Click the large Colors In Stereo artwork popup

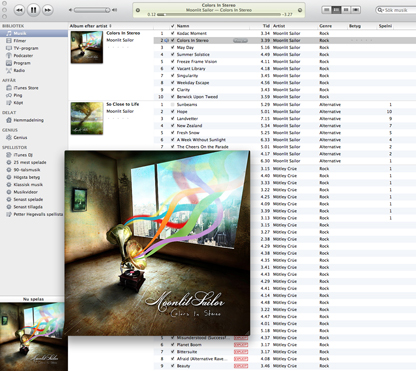(157, 243)
